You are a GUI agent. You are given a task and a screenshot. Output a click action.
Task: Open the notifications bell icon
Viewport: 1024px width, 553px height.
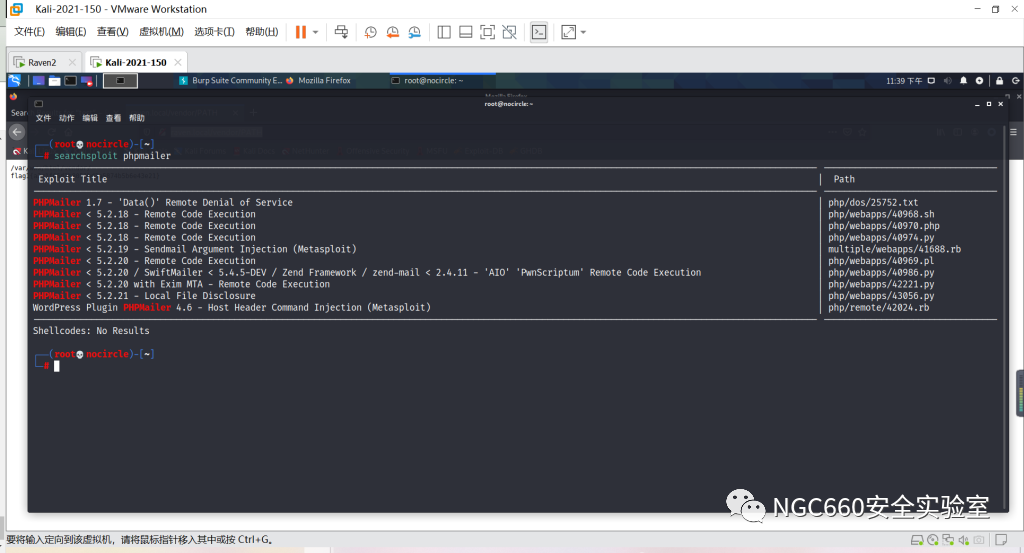963,81
